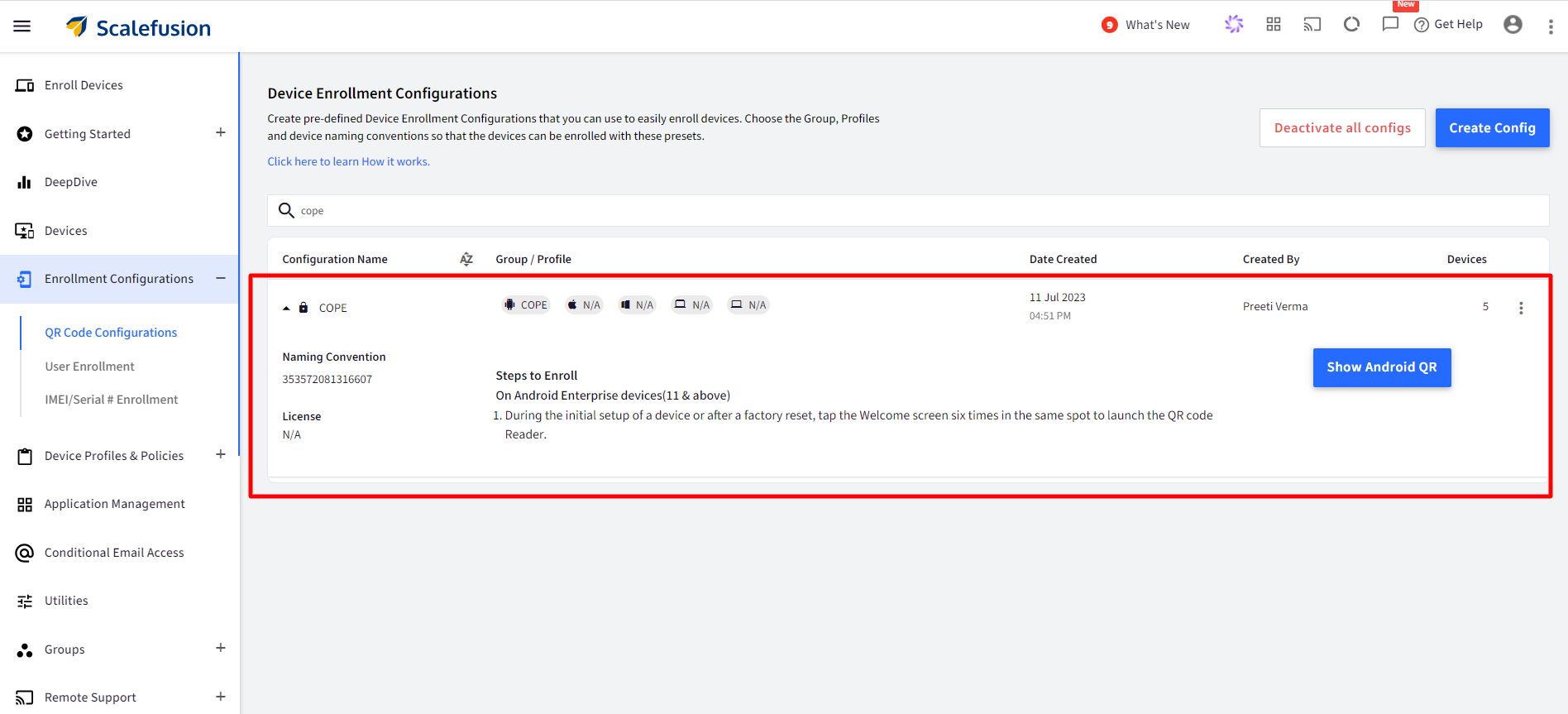Open the chat message icon marked New

tap(1391, 24)
